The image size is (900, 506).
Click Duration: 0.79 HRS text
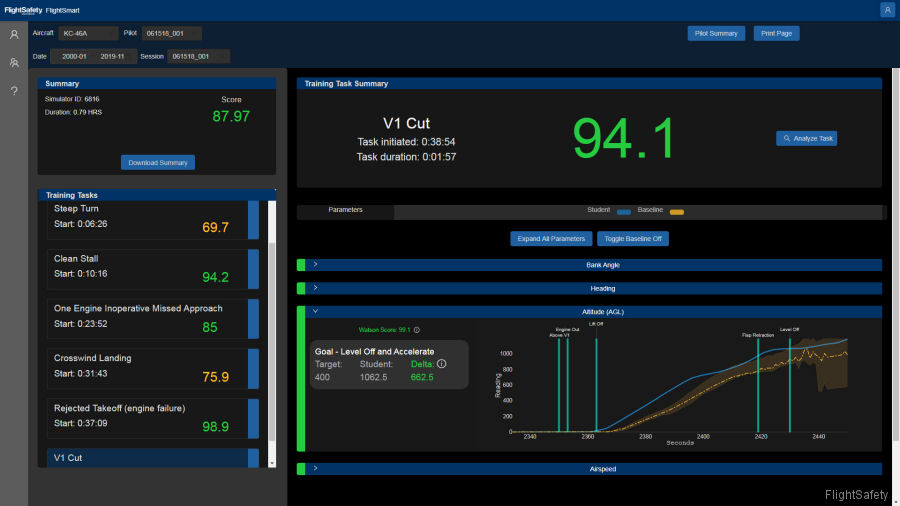click(73, 112)
